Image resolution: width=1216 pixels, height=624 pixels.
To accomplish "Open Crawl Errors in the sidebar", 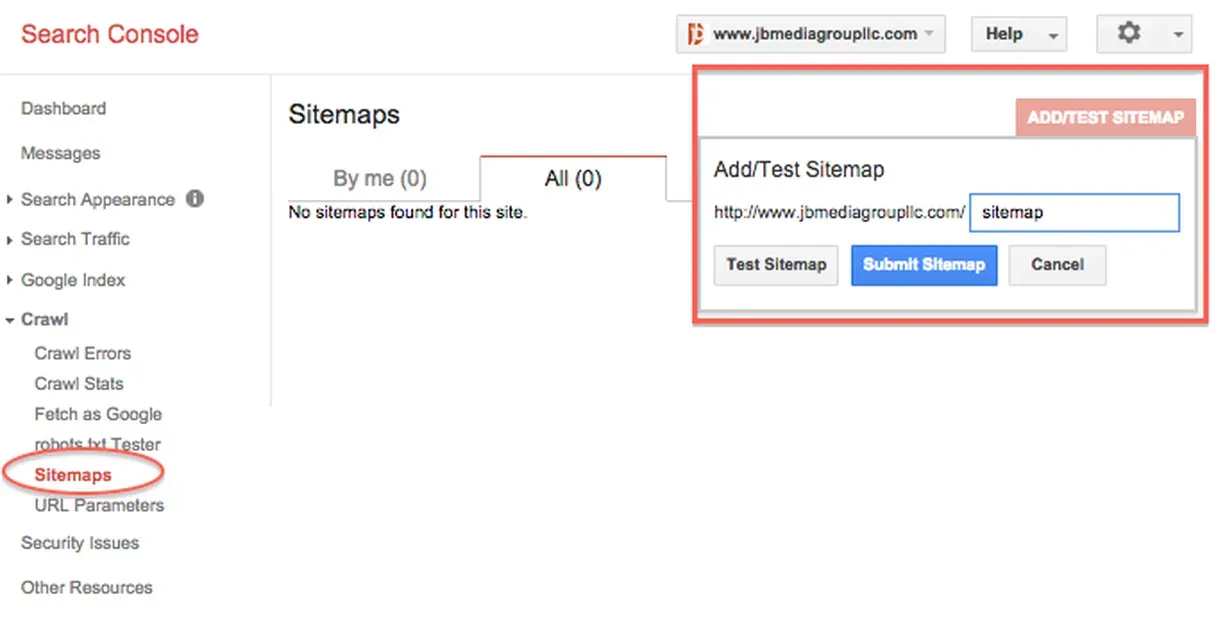I will pyautogui.click(x=82, y=353).
